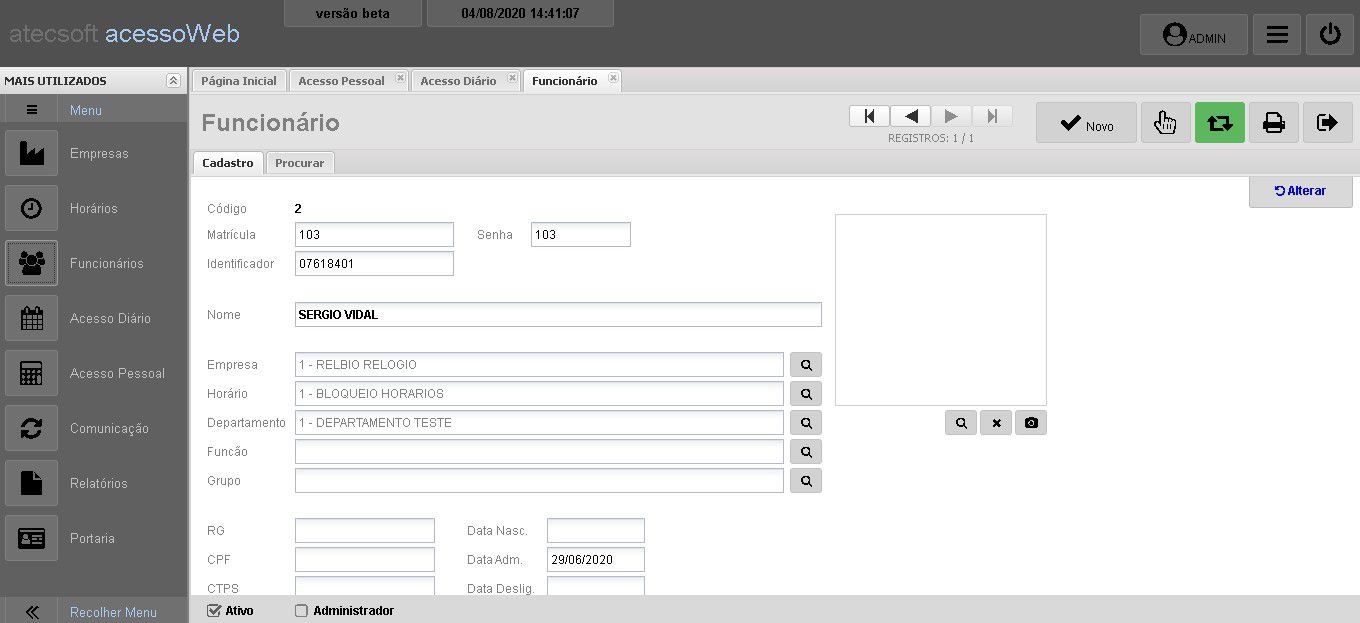This screenshot has height=623, width=1360.
Task: Click the Senha input field
Action: click(581, 235)
